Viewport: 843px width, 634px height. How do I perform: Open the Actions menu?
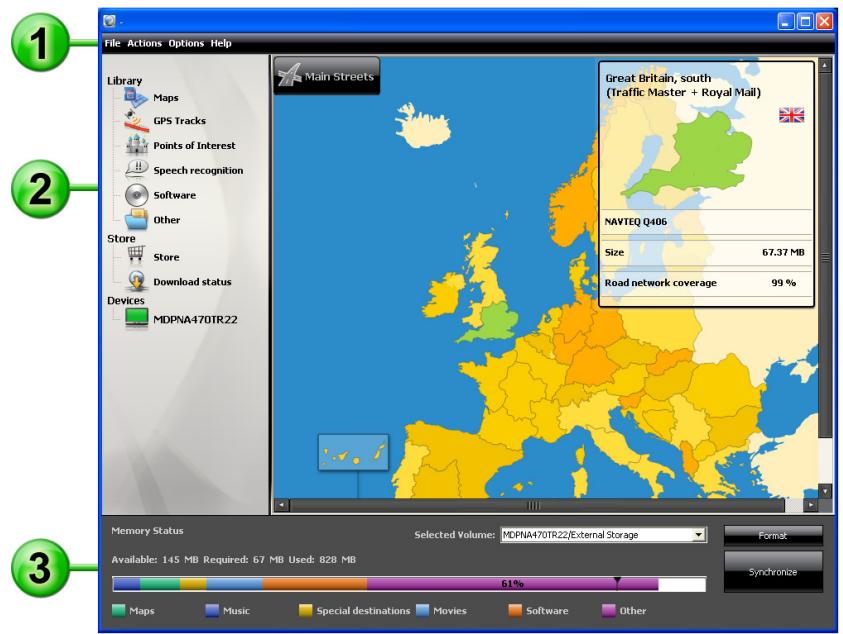[x=144, y=43]
